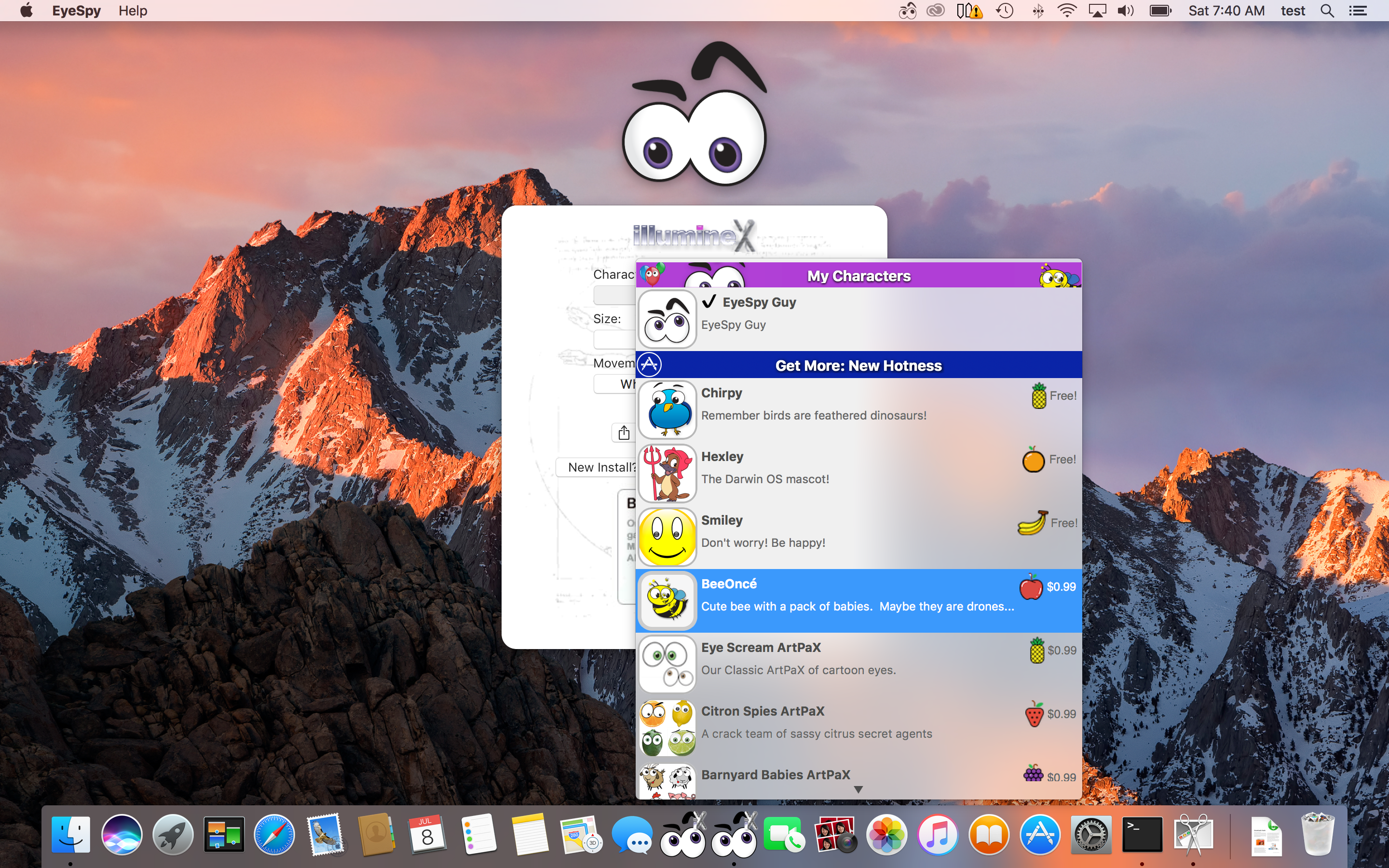Open the Character dropdown field
The width and height of the screenshot is (1389, 868).
click(x=615, y=295)
